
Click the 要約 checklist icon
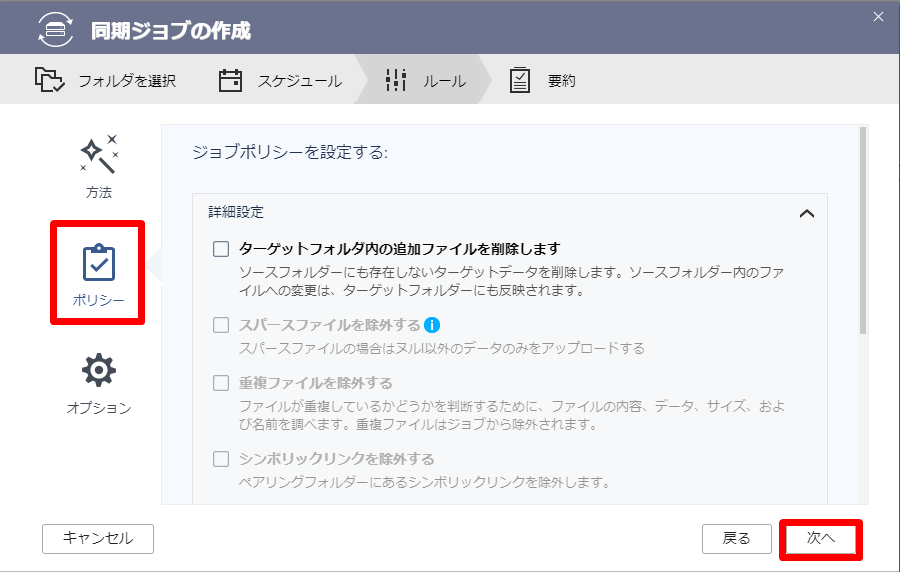tap(519, 80)
